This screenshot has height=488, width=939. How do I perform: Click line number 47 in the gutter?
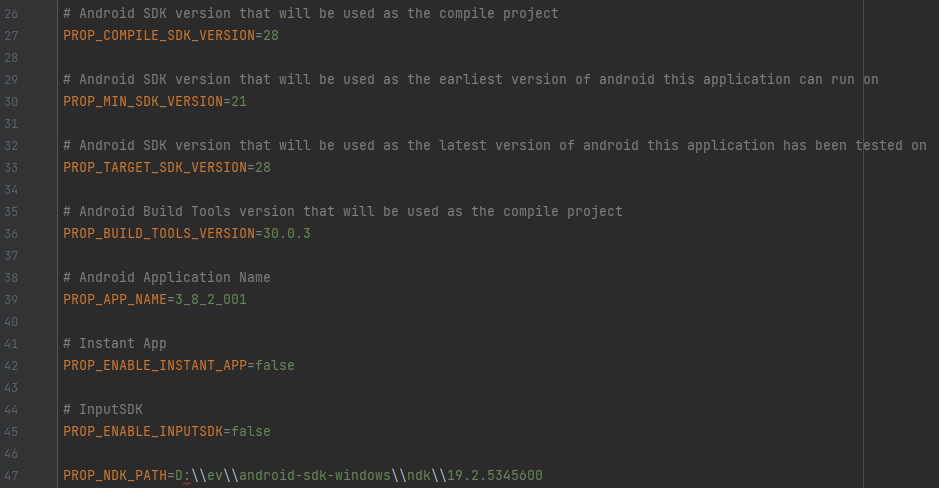click(x=12, y=475)
